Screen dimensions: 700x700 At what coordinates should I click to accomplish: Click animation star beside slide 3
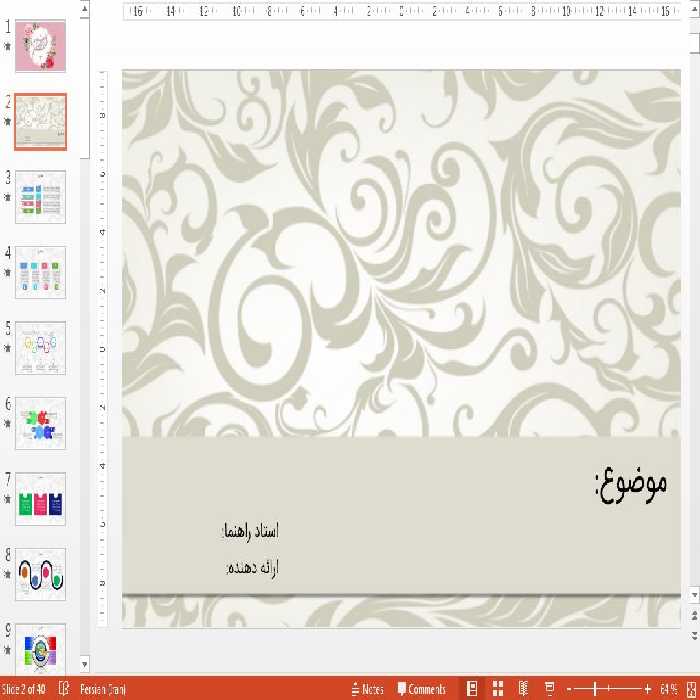tap(7, 197)
